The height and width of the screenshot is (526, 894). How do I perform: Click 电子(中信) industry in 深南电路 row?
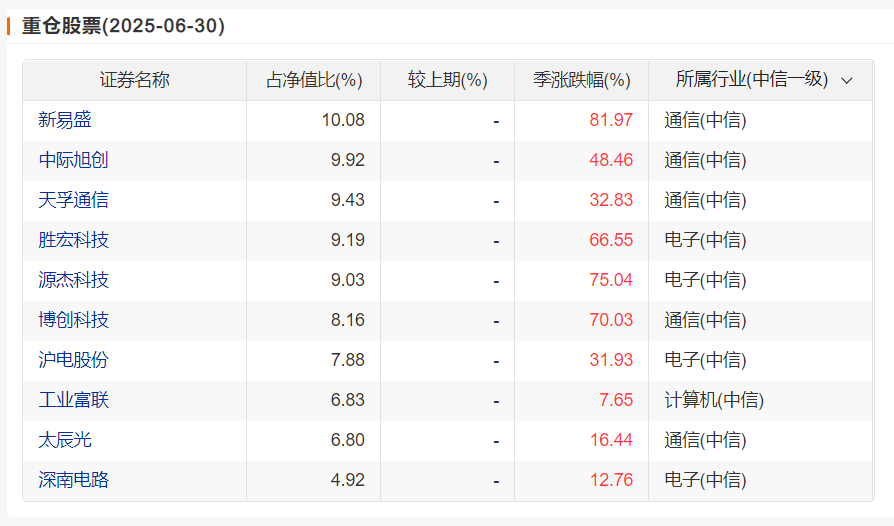click(705, 479)
